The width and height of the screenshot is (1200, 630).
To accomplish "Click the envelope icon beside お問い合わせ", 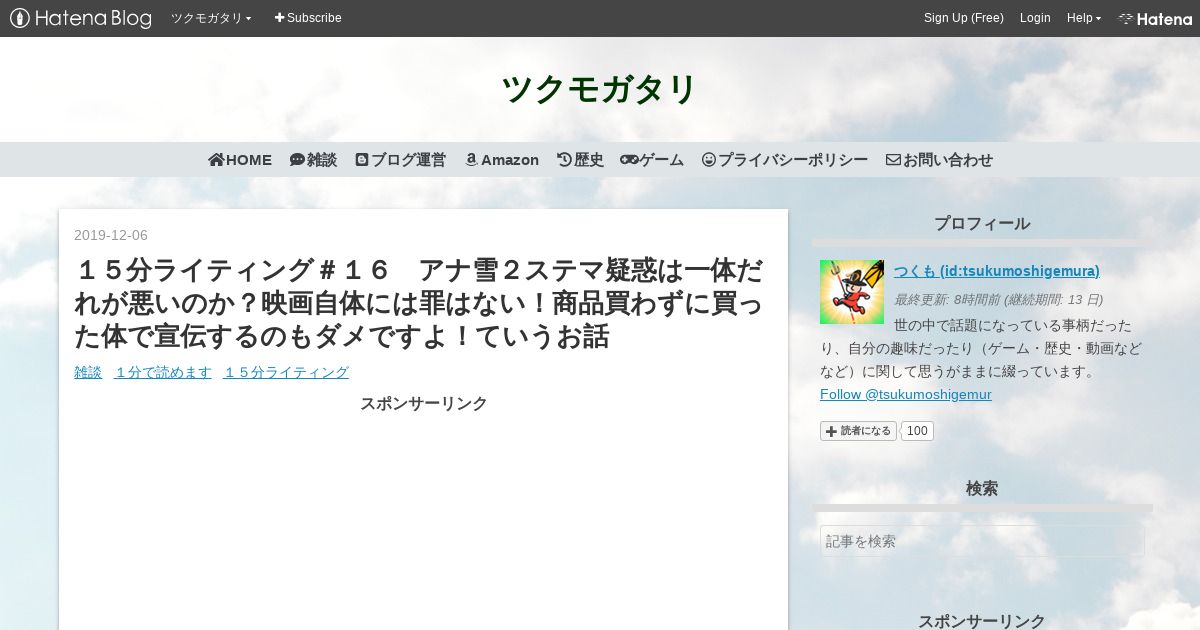I will pyautogui.click(x=893, y=160).
